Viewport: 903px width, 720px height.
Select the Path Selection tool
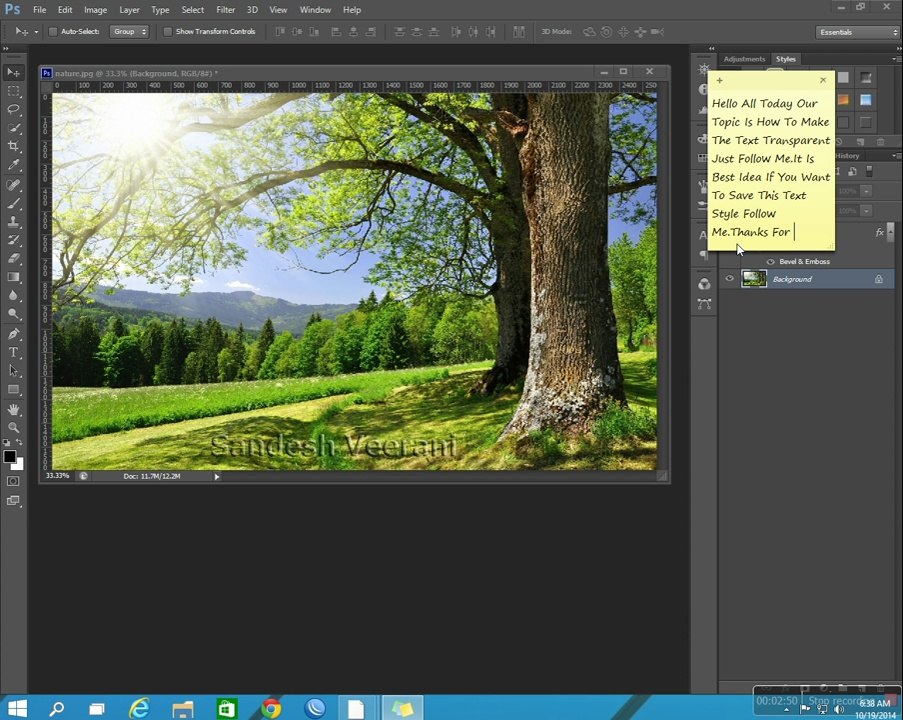[13, 371]
